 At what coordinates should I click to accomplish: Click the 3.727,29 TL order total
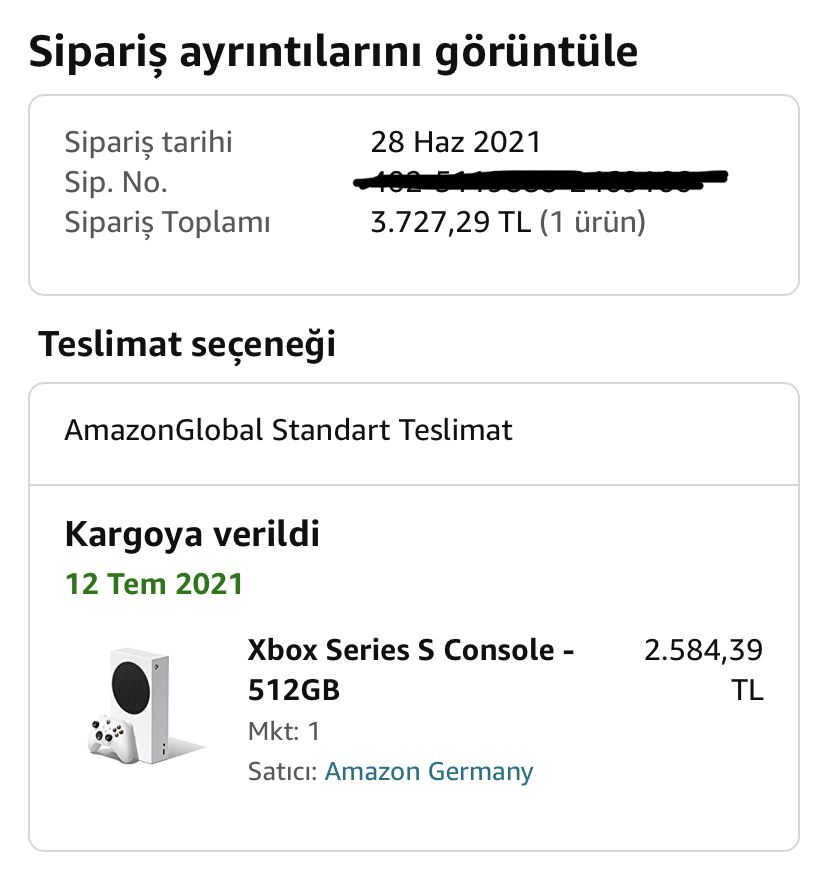coord(450,221)
